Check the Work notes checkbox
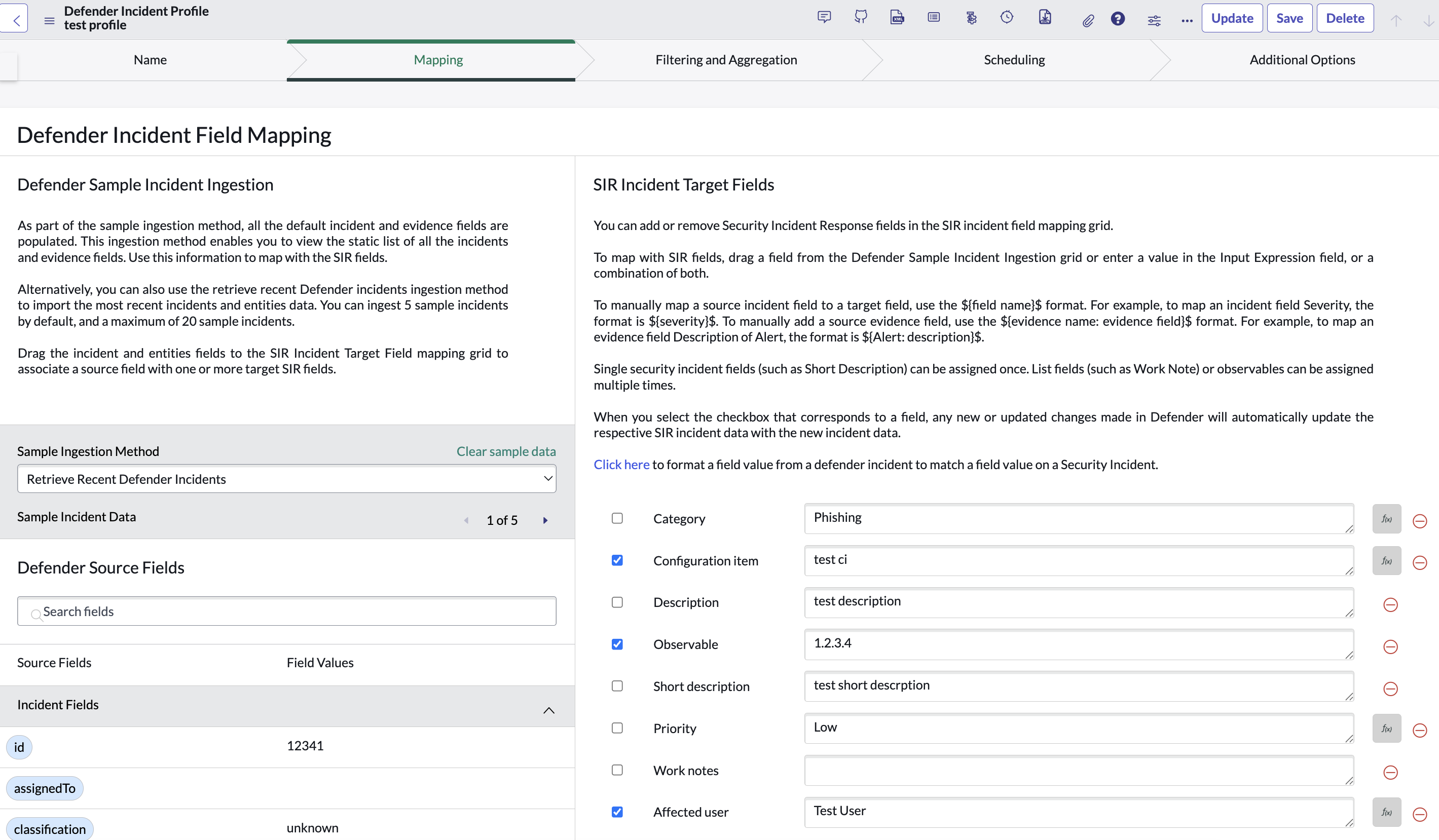The width and height of the screenshot is (1439, 840). tap(617, 770)
